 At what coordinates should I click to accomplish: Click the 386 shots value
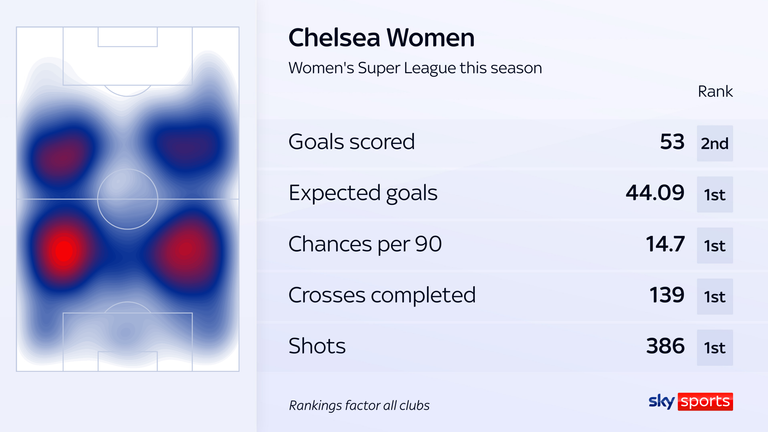[665, 346]
